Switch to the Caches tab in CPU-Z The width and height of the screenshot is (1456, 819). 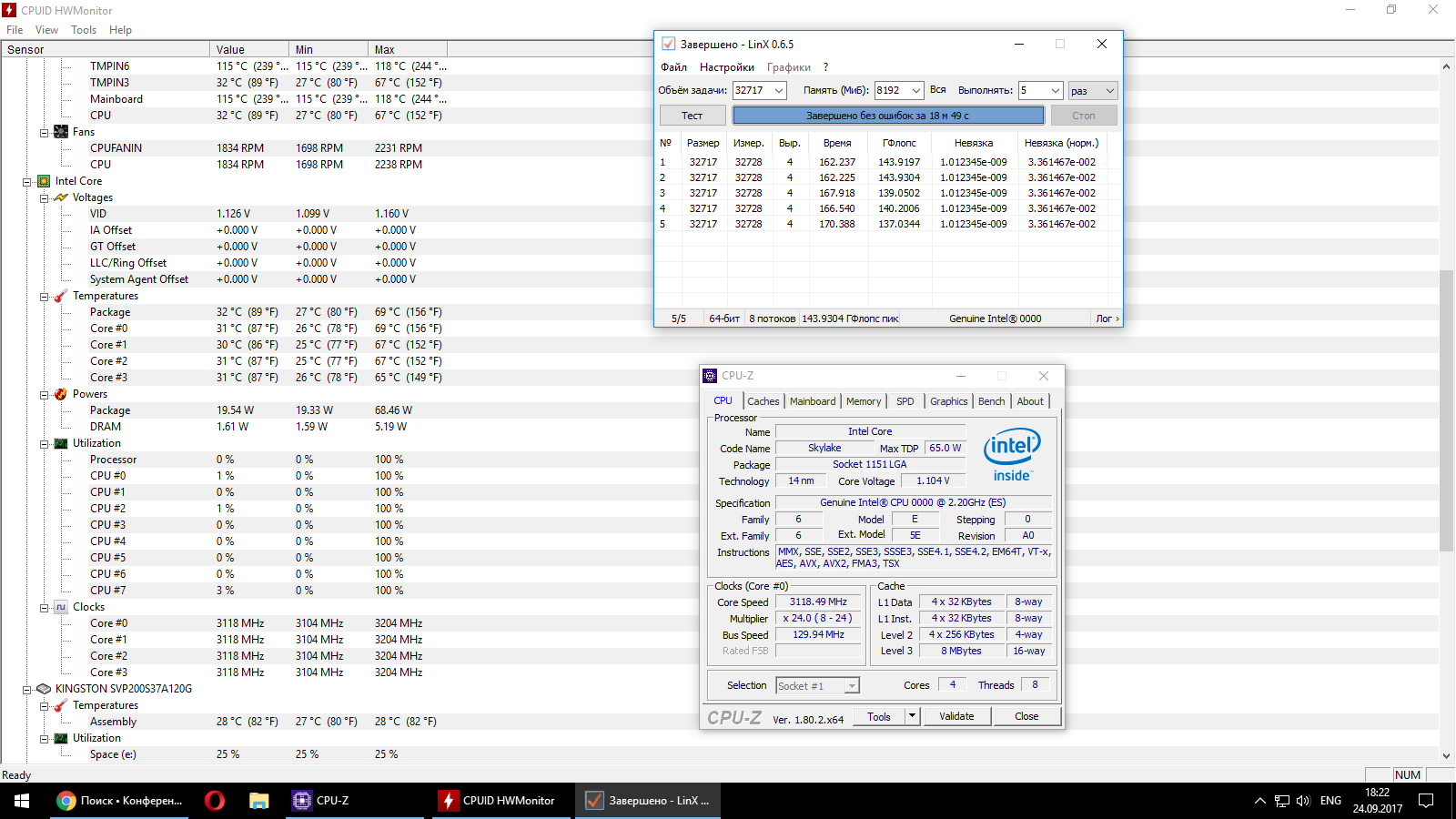[763, 401]
